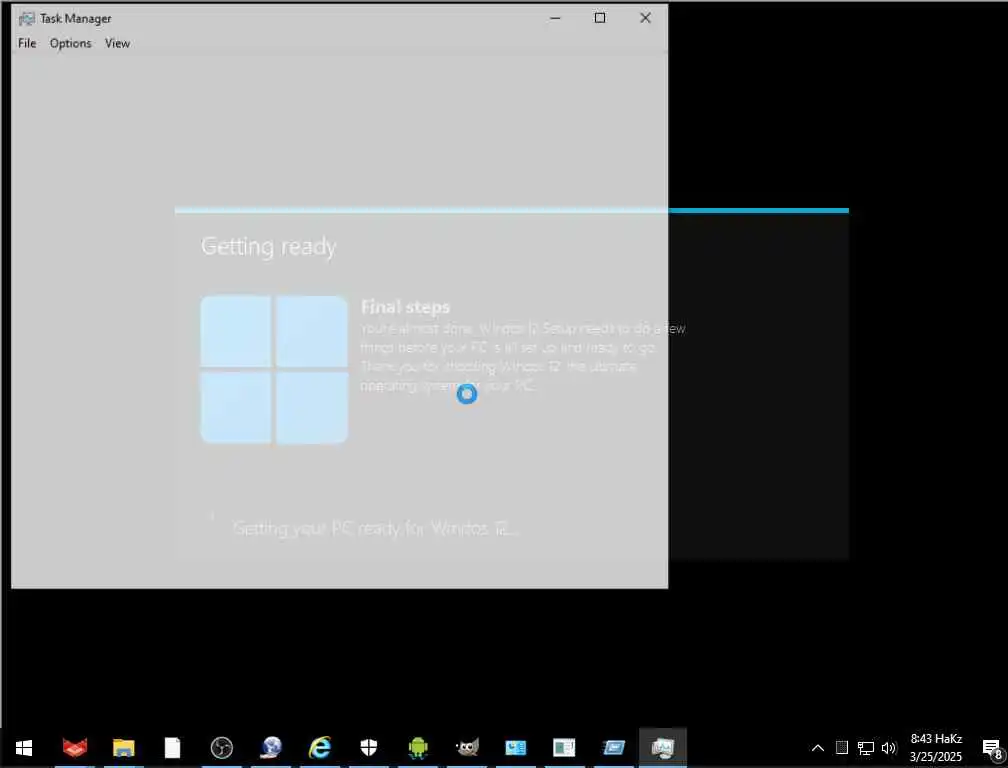This screenshot has height=768, width=1008.
Task: Open GIMP from the taskbar
Action: pos(467,747)
